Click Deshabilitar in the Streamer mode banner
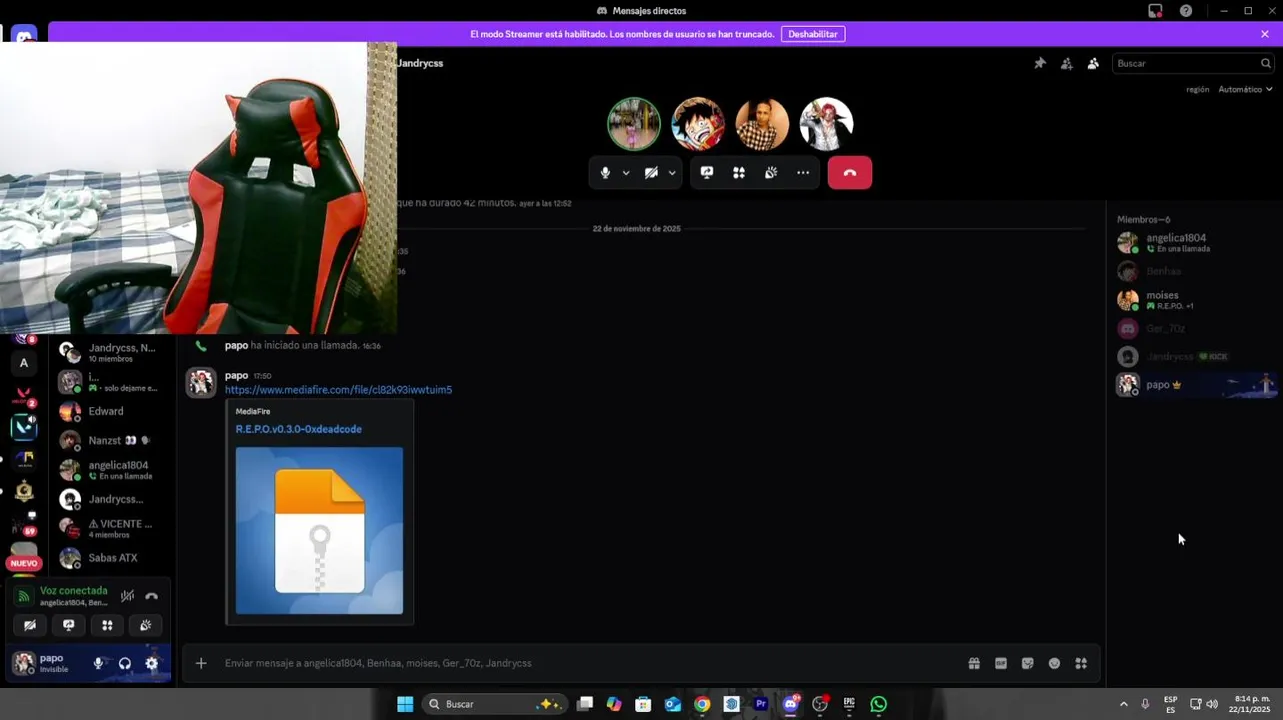The height and width of the screenshot is (720, 1283). tap(813, 34)
